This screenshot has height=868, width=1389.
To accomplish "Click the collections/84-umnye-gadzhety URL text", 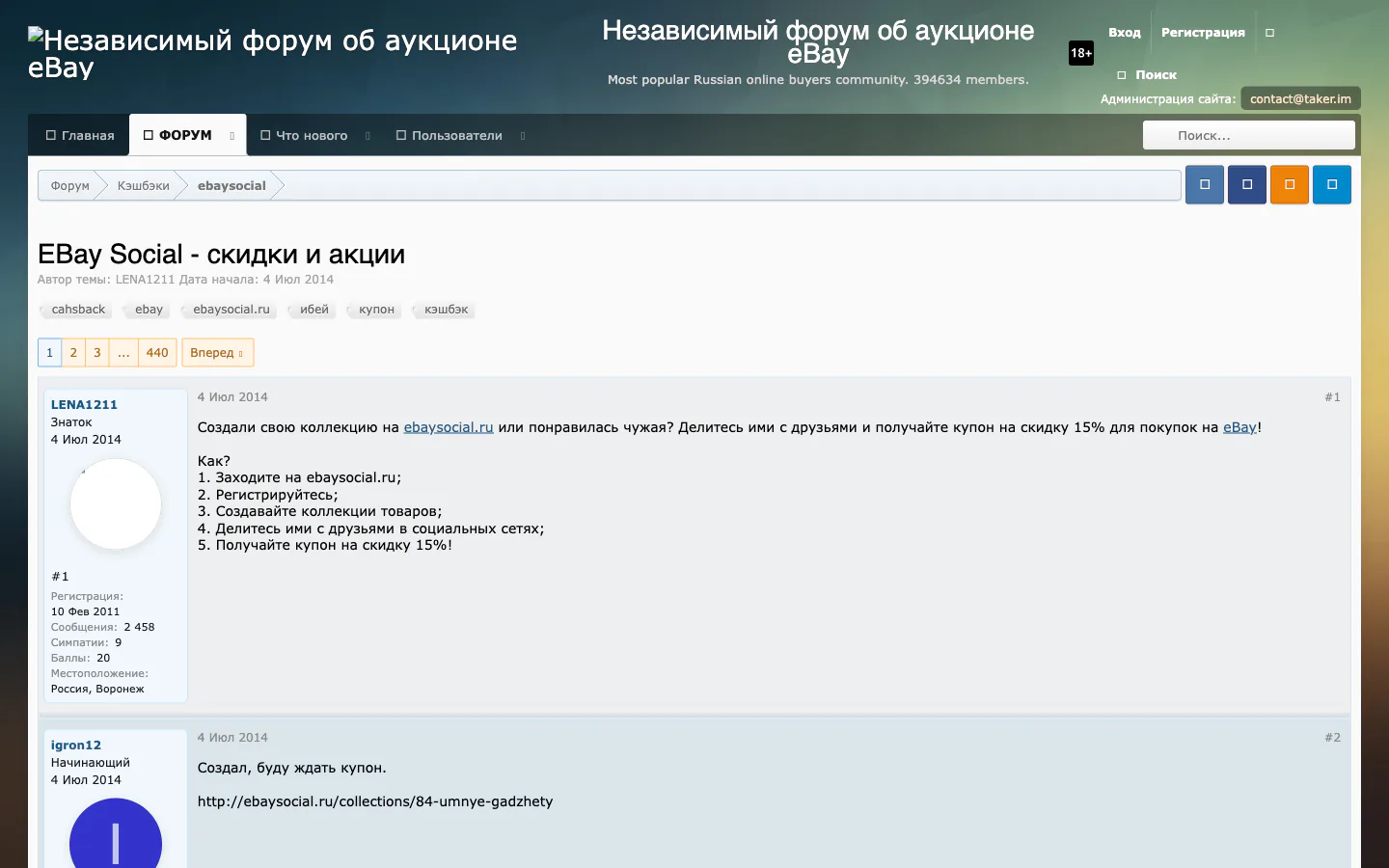I will (375, 801).
